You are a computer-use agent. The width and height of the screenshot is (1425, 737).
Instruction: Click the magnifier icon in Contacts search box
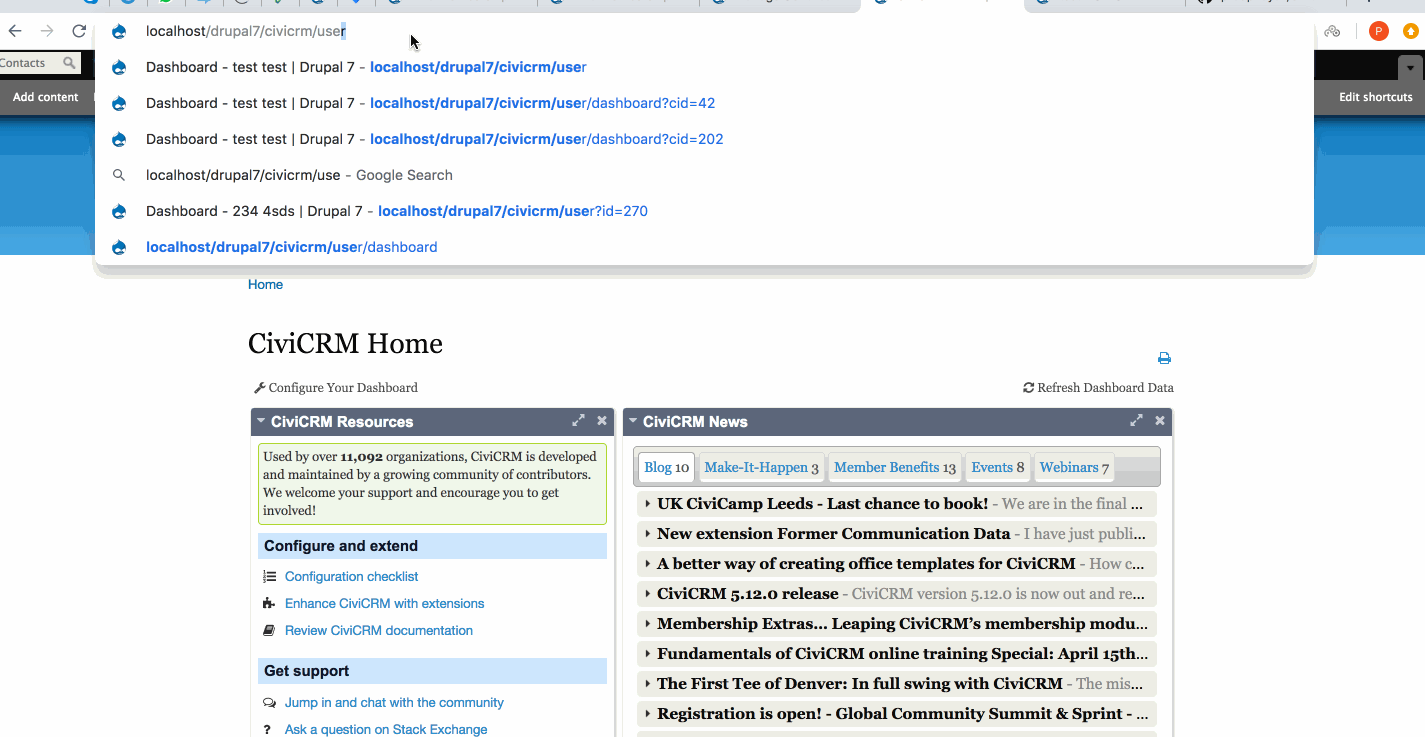[69, 63]
